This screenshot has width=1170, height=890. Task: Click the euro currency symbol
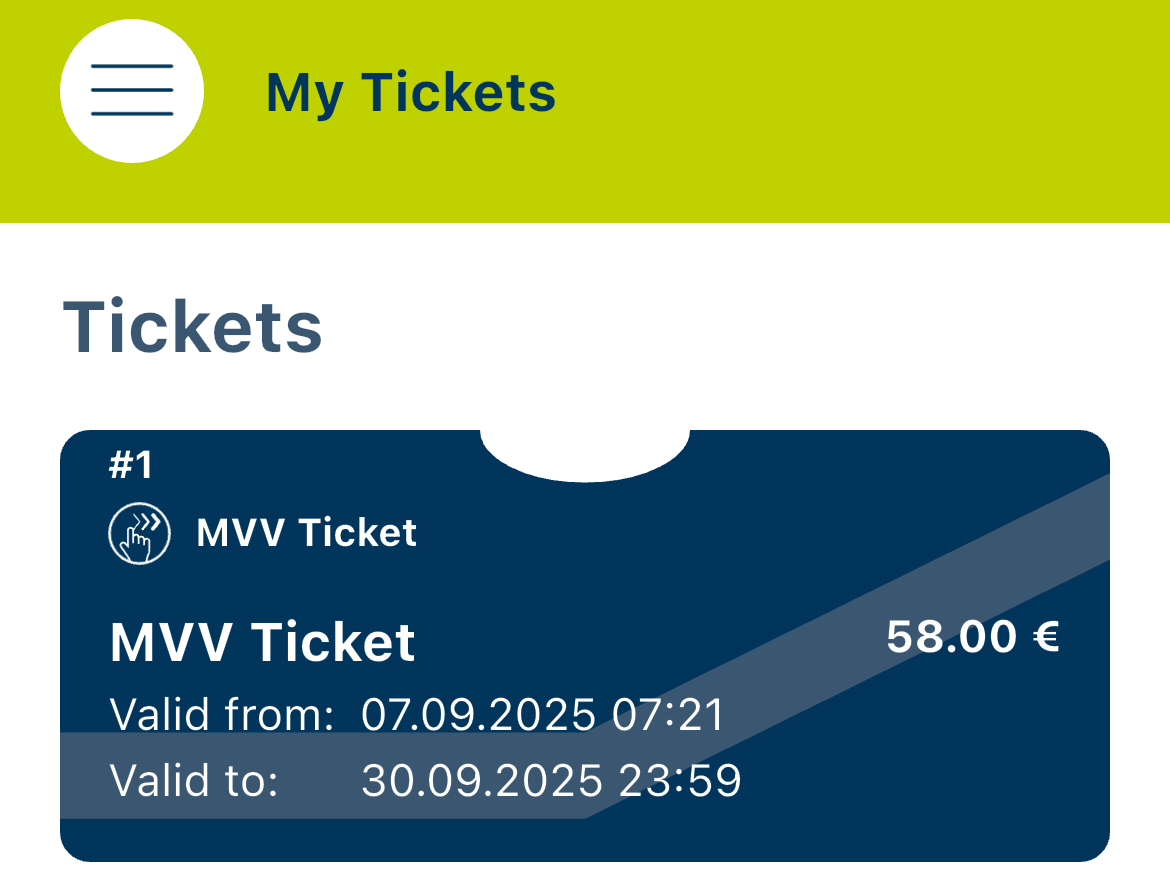point(1044,637)
